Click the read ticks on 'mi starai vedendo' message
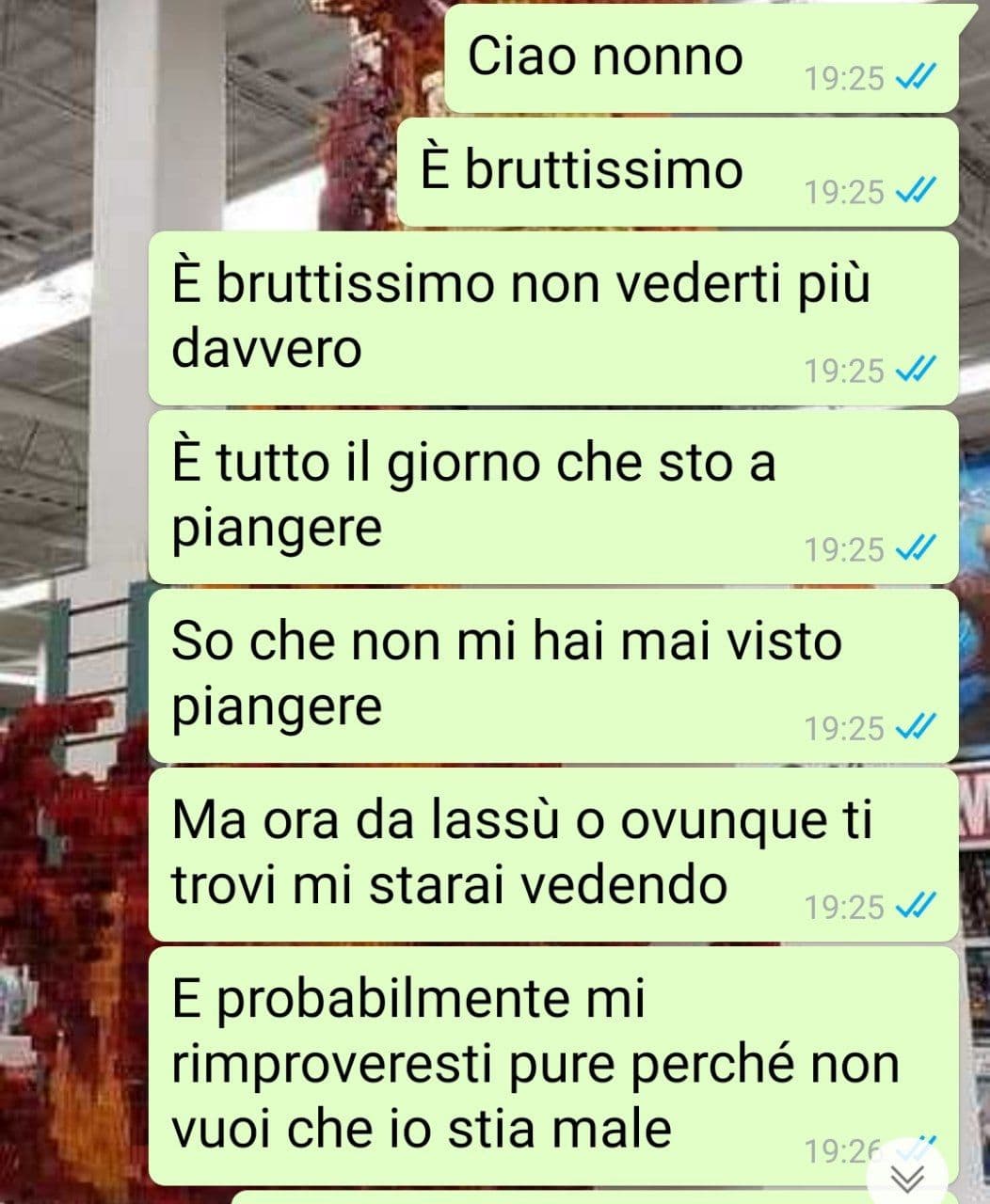Viewport: 990px width, 1204px height. pos(915,907)
